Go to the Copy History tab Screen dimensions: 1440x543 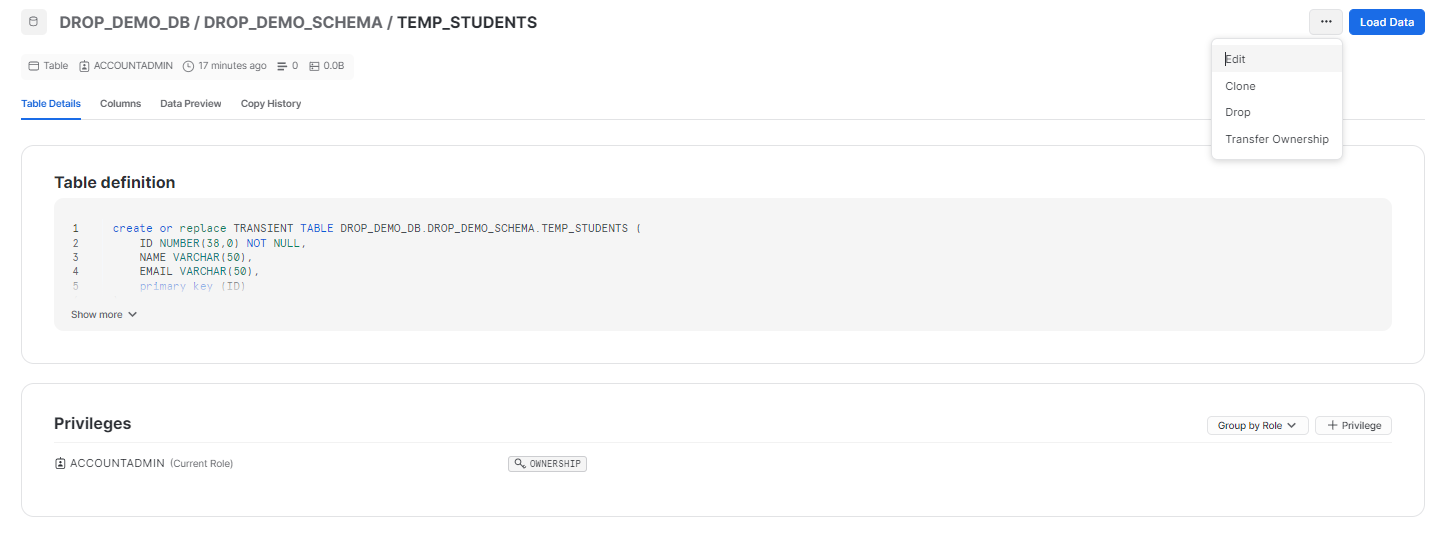pyautogui.click(x=270, y=104)
